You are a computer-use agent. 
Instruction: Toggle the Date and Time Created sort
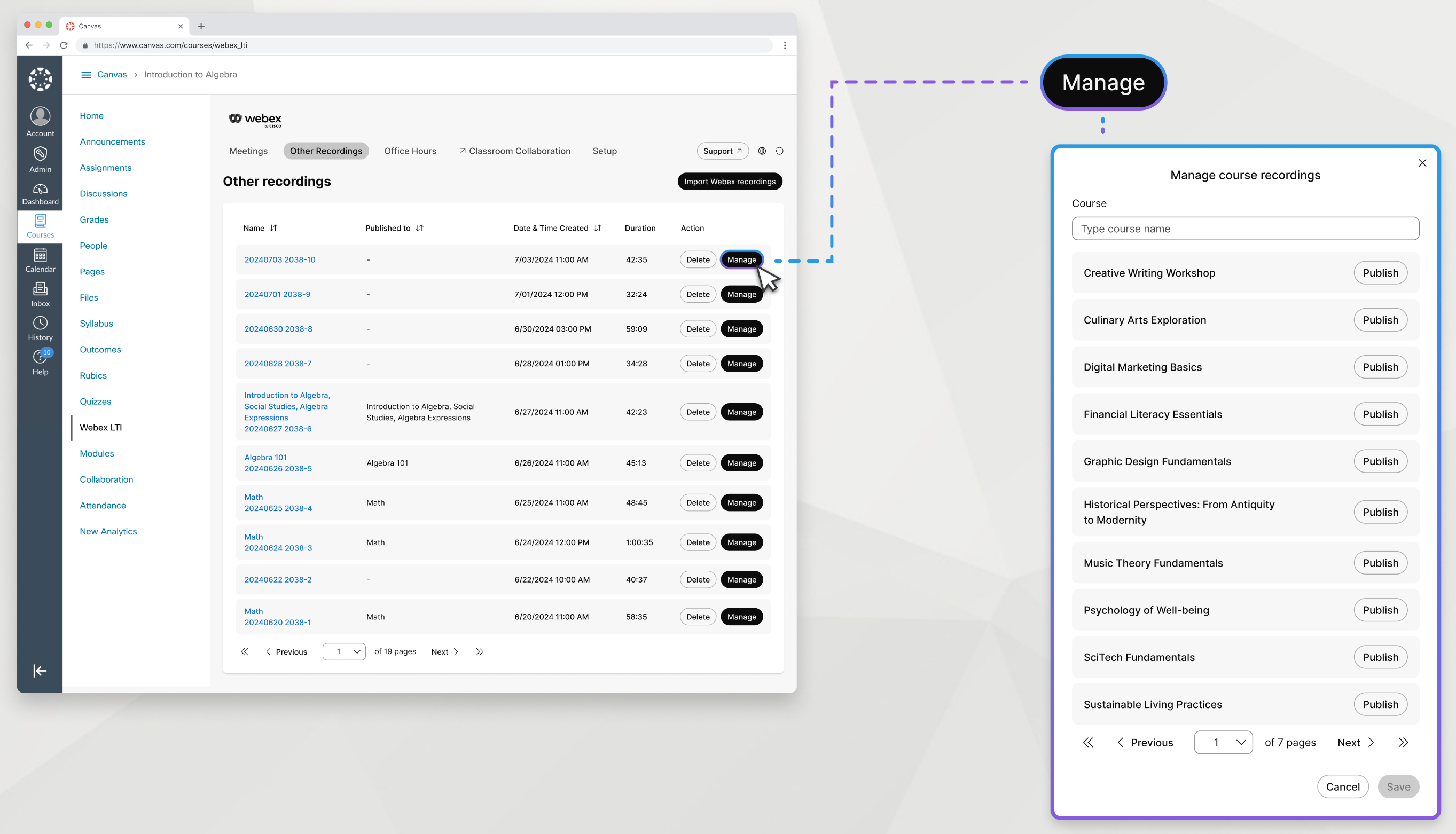tap(598, 227)
